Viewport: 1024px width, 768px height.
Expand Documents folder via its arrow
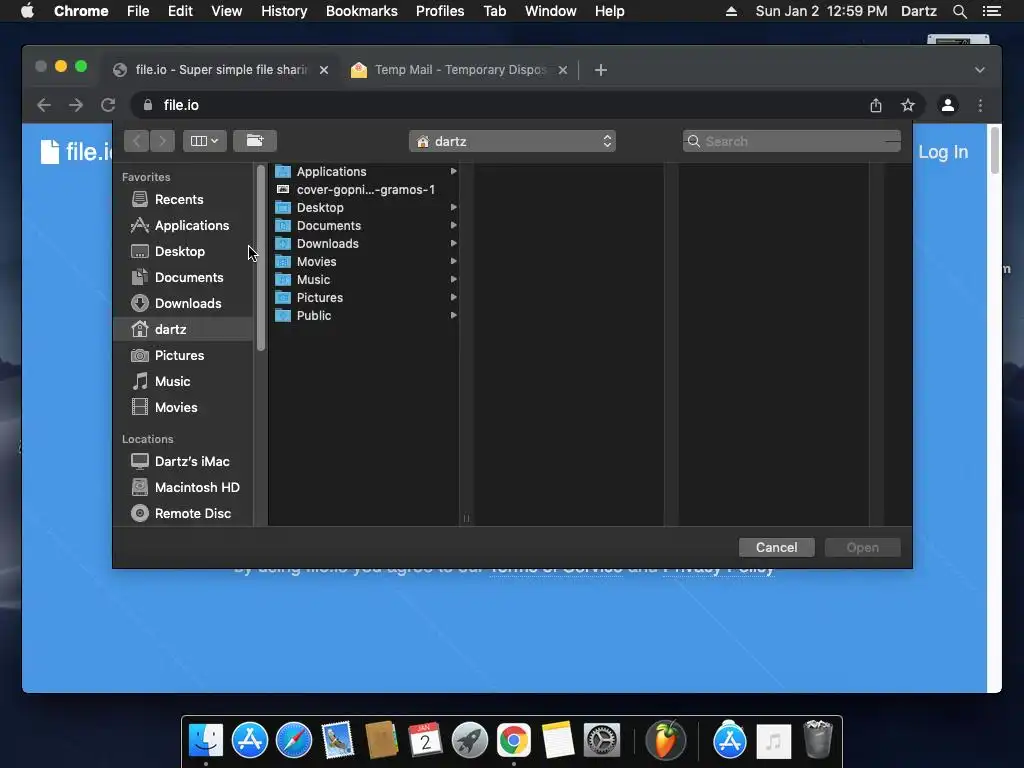point(453,225)
